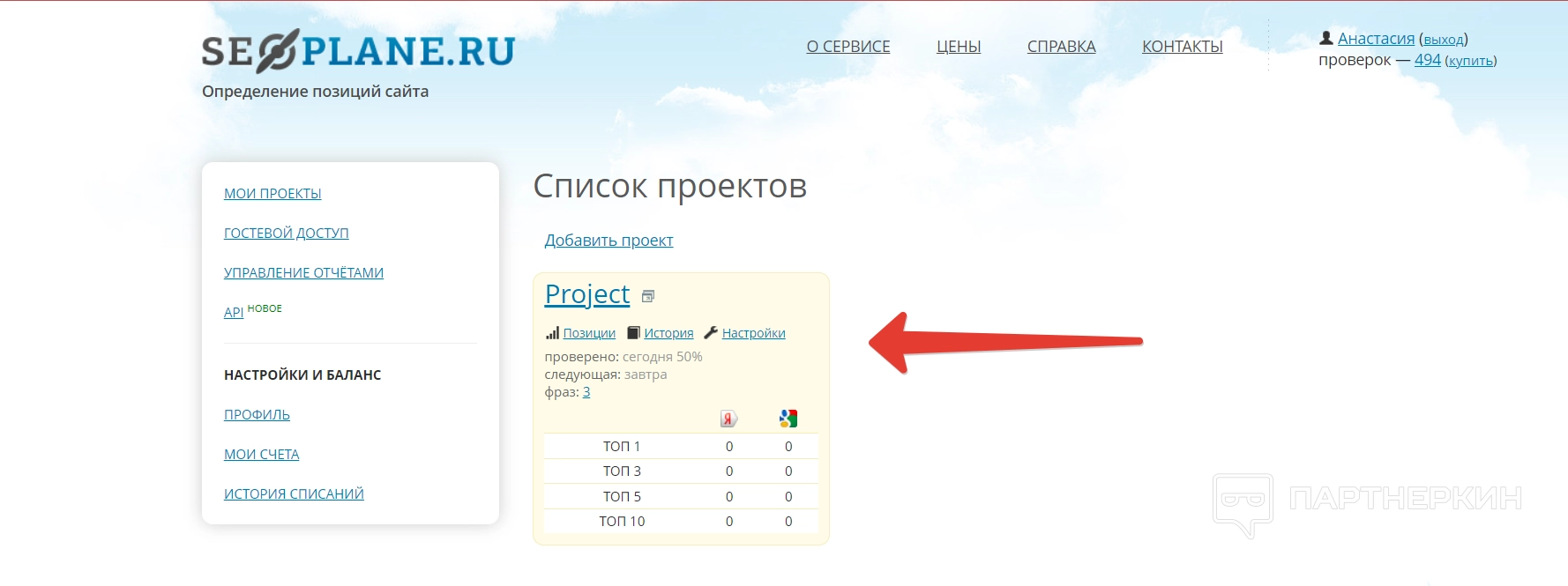Click the ТОП 3 row label
The width and height of the screenshot is (1568, 586).
[x=622, y=471]
